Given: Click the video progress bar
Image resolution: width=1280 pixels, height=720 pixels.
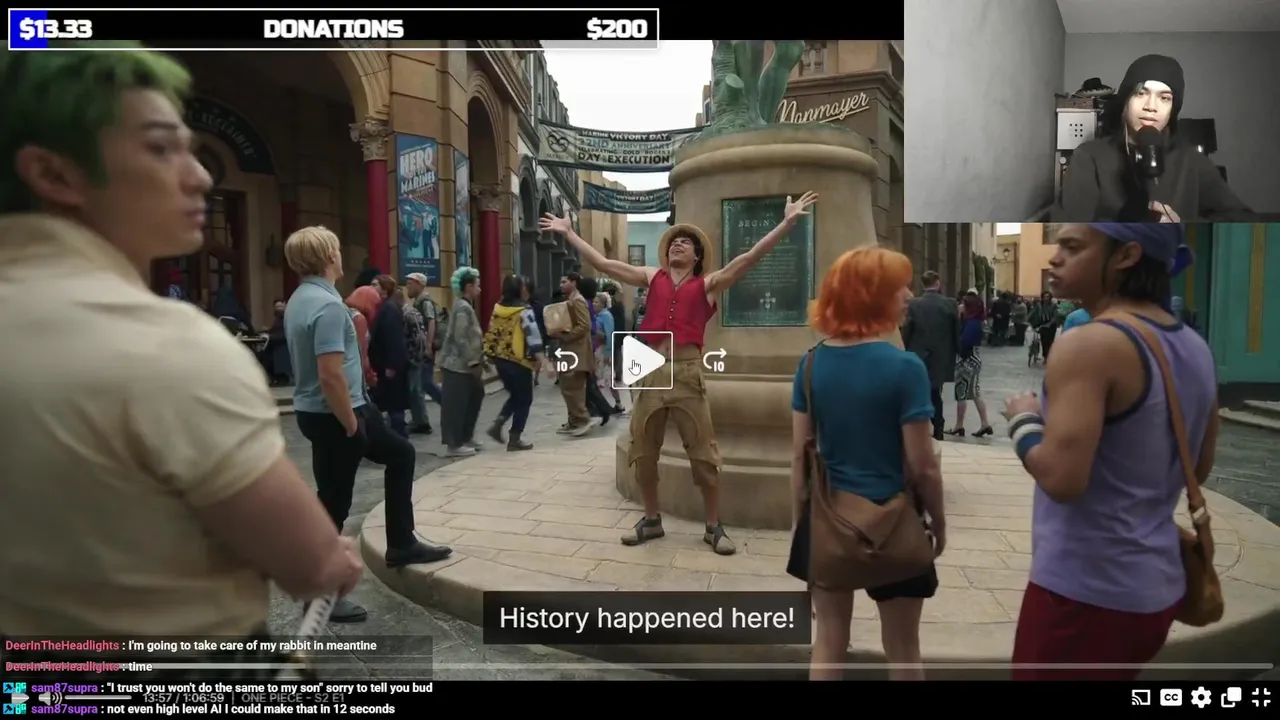Looking at the screenshot, I should (640, 666).
